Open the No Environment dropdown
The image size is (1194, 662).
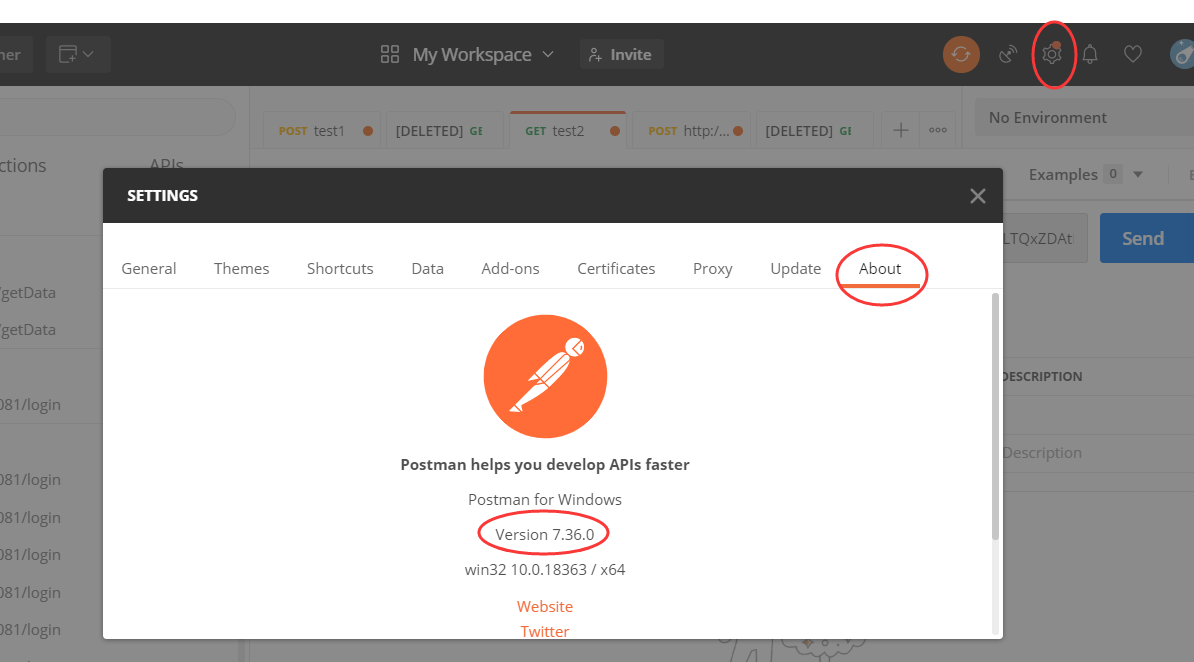(1084, 118)
